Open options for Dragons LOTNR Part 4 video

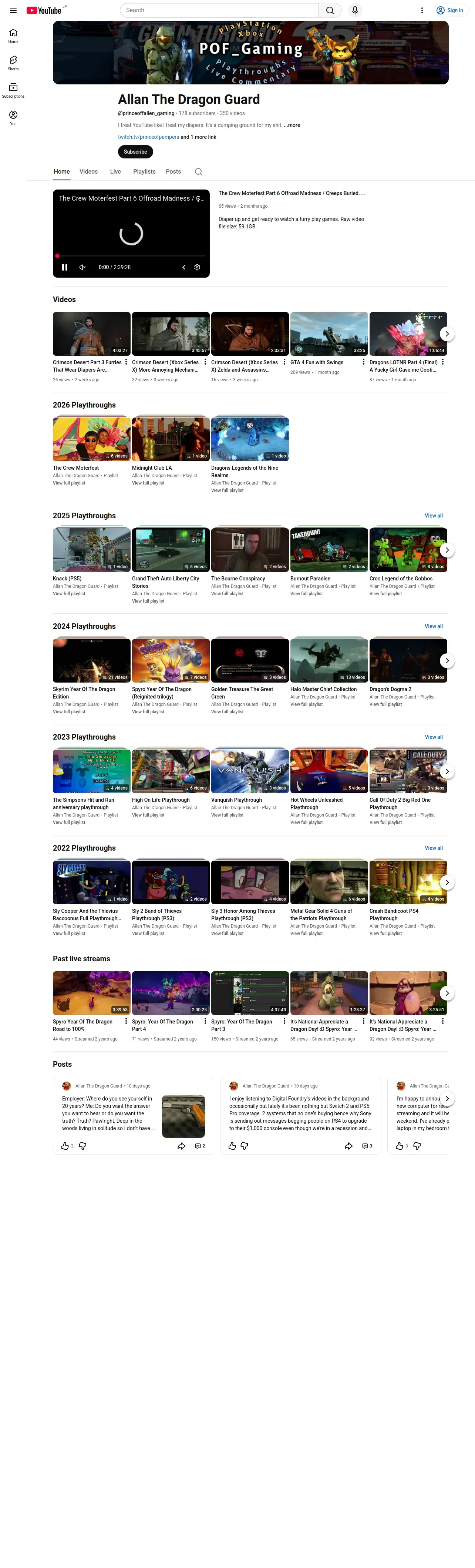(x=443, y=362)
